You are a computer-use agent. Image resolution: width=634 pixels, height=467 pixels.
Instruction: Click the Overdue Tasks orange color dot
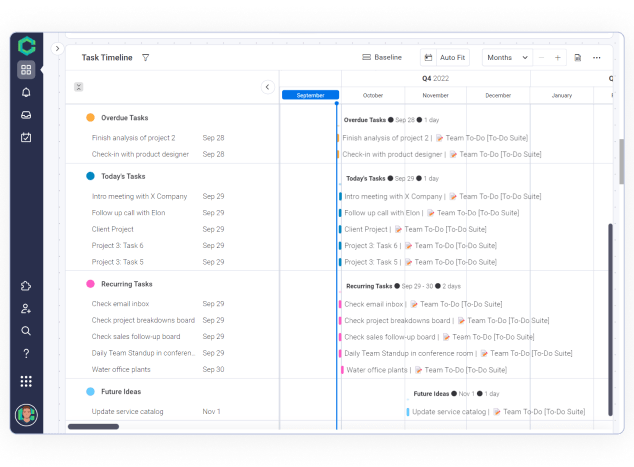click(90, 118)
